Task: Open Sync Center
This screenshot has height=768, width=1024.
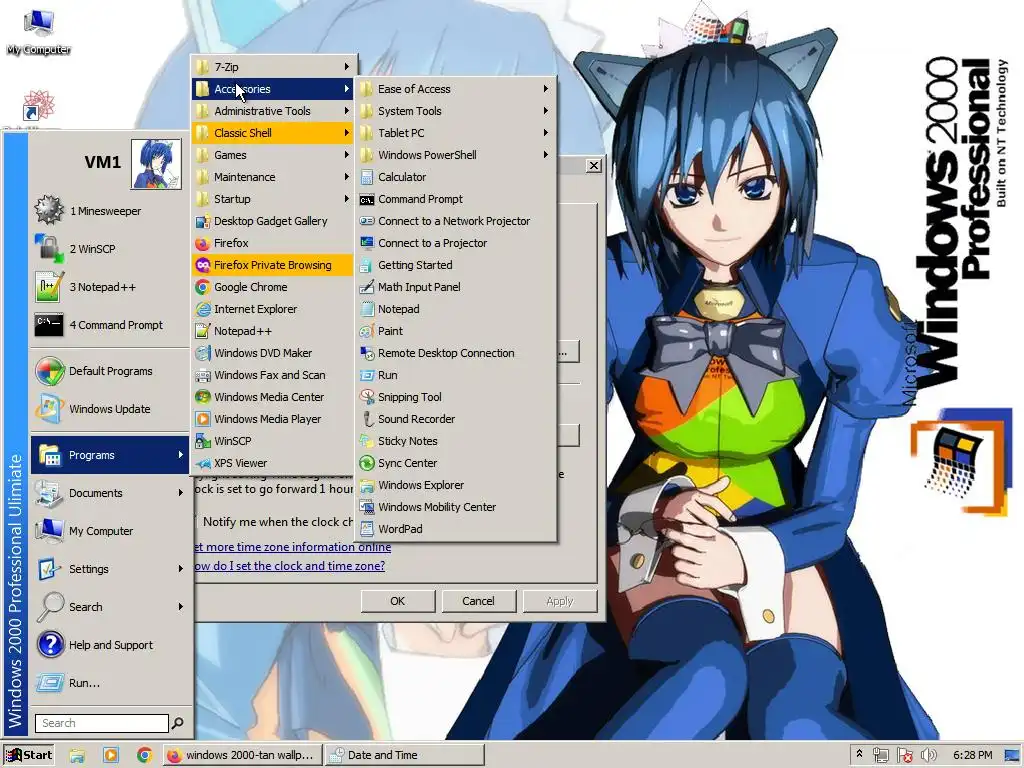Action: tap(455, 463)
